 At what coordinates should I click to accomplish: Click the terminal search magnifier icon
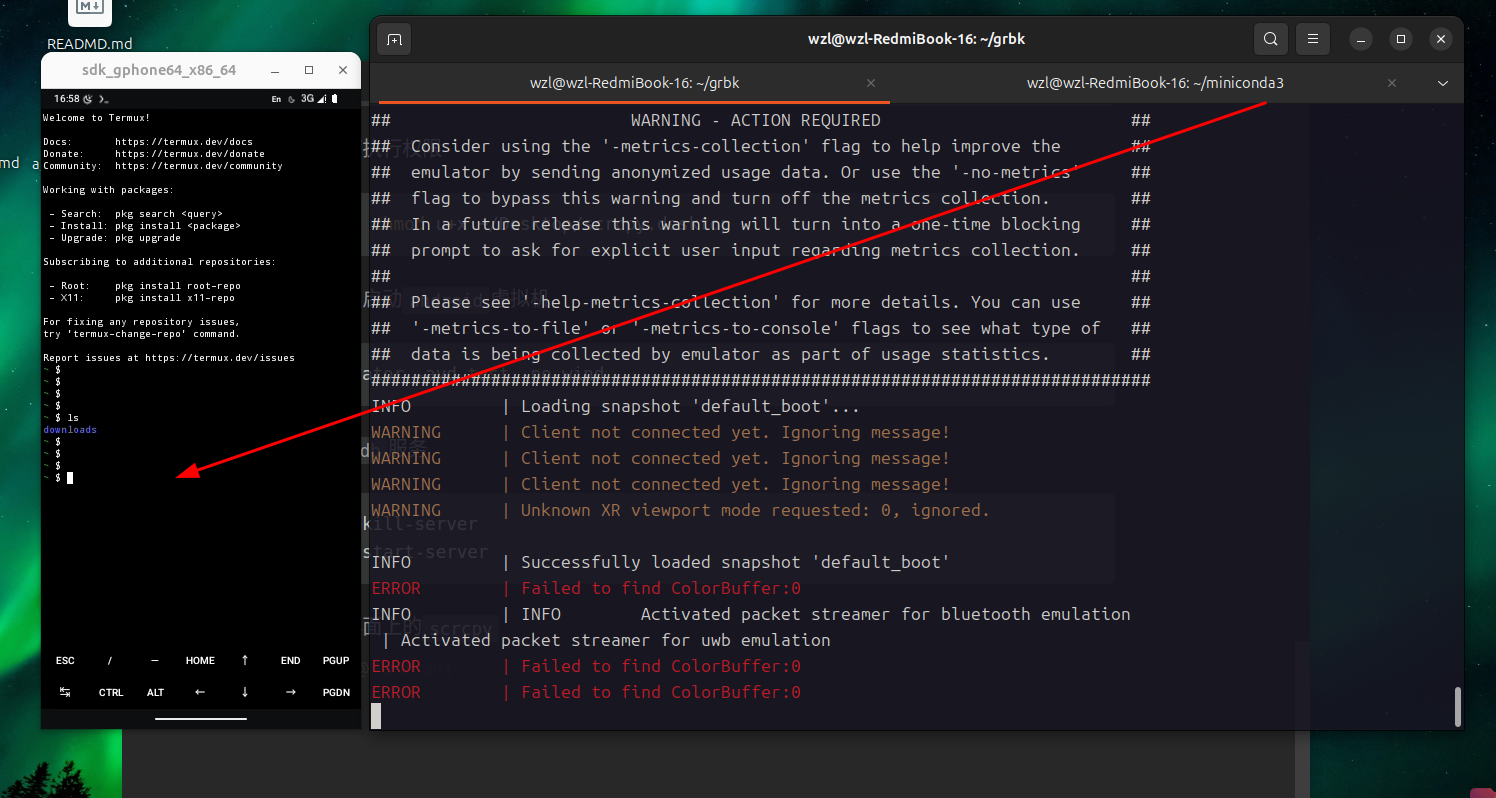pyautogui.click(x=1270, y=40)
